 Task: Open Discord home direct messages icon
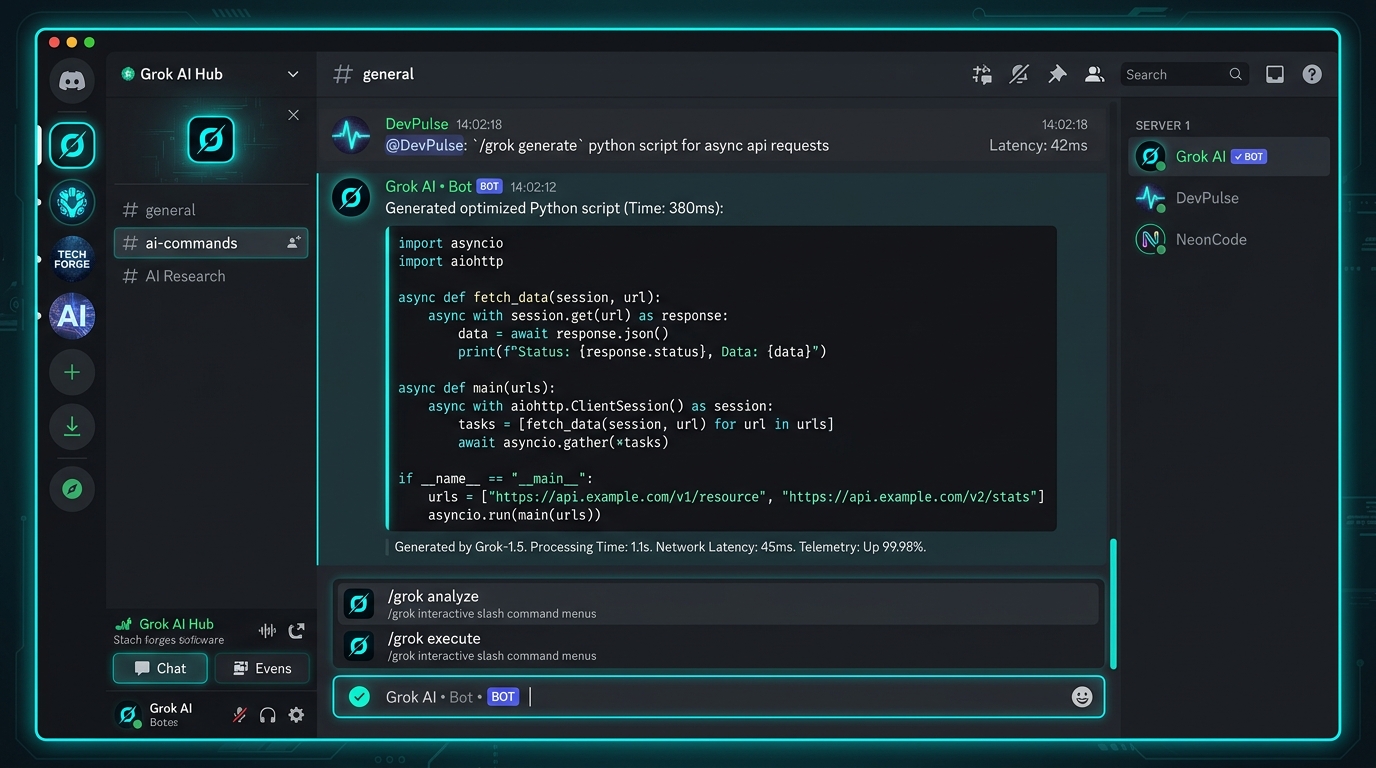[72, 81]
